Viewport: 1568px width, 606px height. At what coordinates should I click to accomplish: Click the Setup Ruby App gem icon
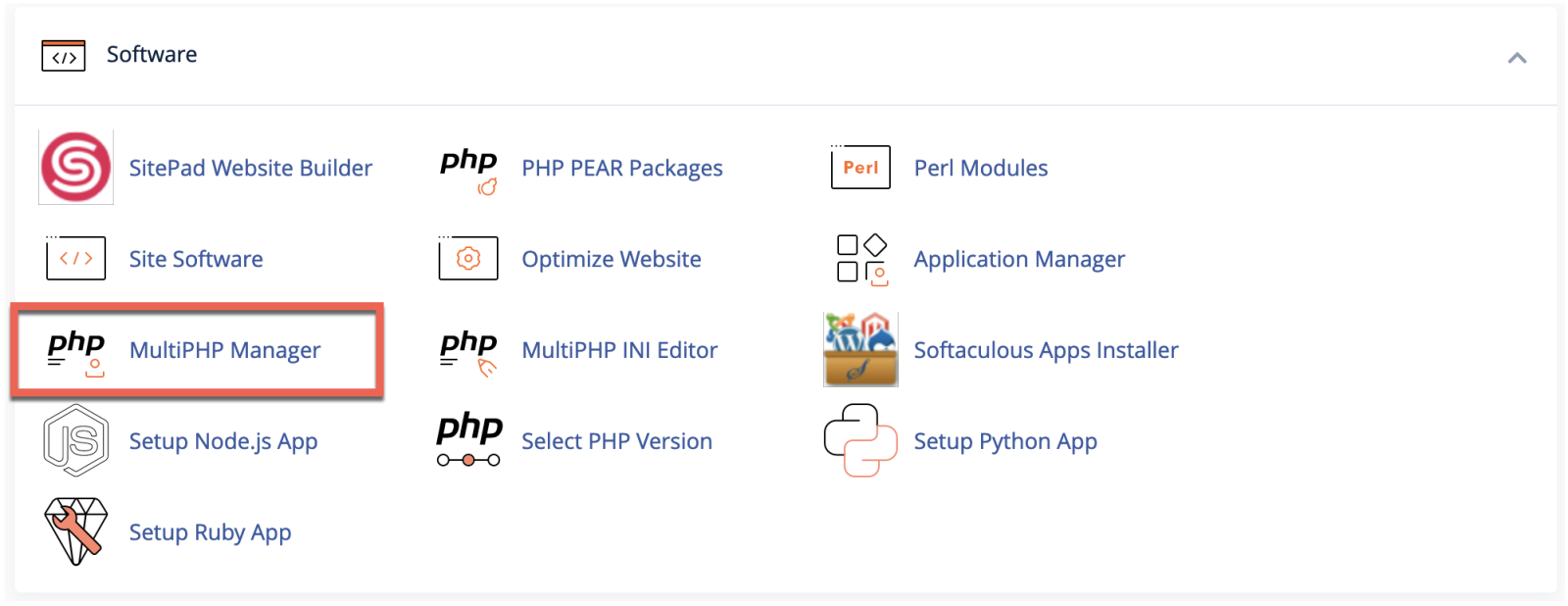[x=75, y=531]
